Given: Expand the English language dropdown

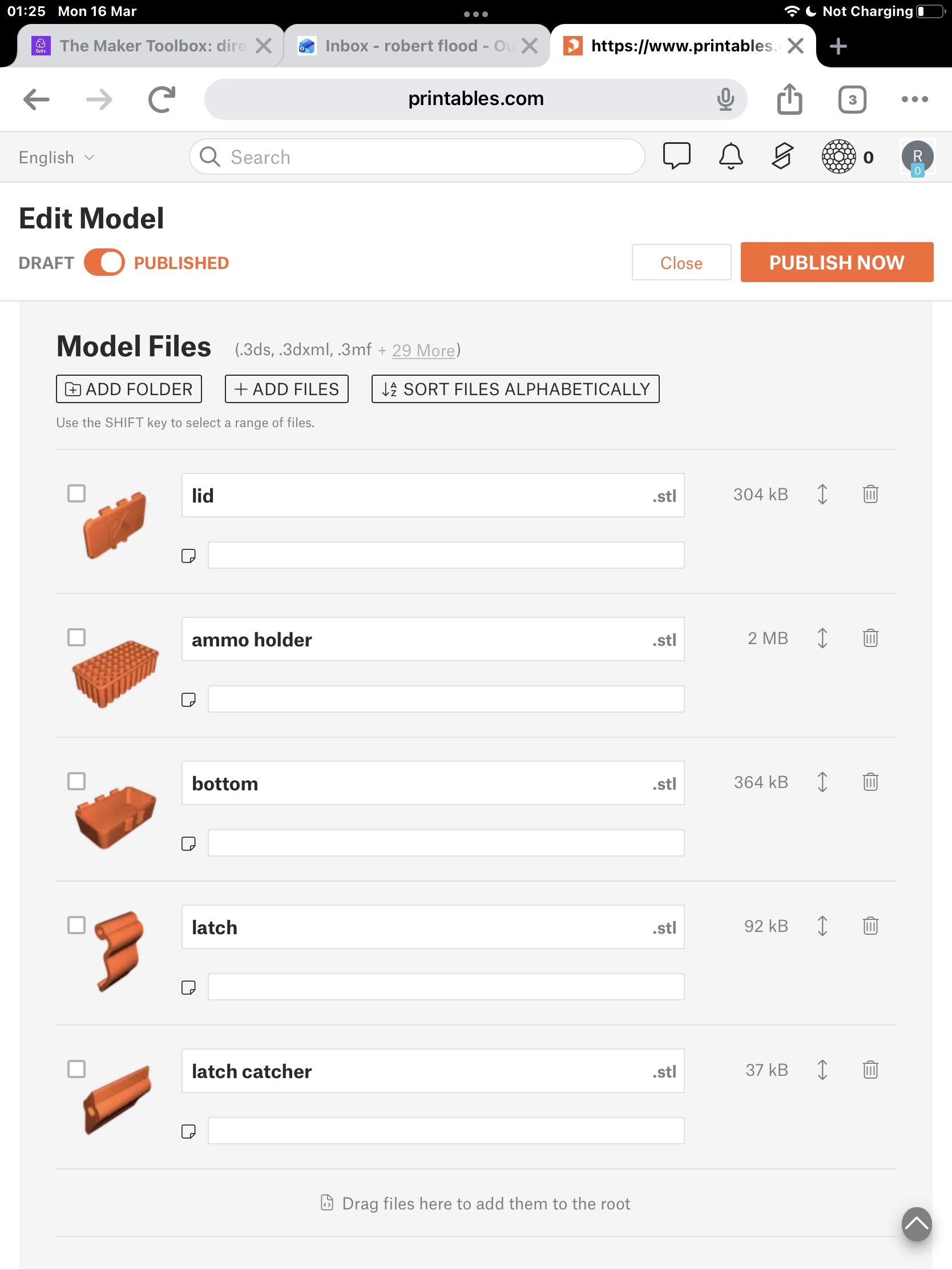Looking at the screenshot, I should (57, 157).
